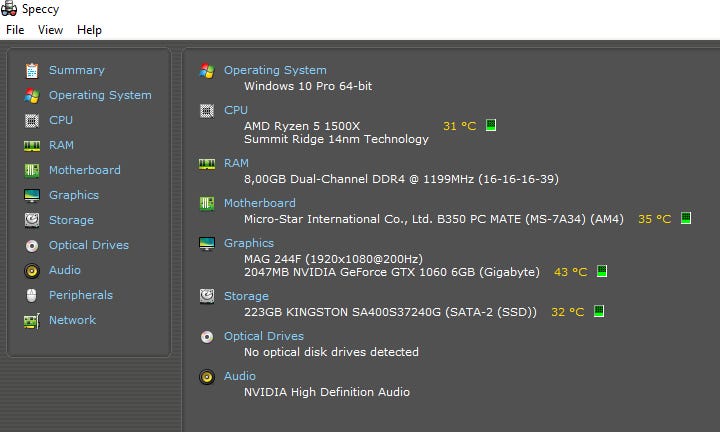The height and width of the screenshot is (432, 720).
Task: Select Audio in the sidebar
Action: click(x=65, y=270)
